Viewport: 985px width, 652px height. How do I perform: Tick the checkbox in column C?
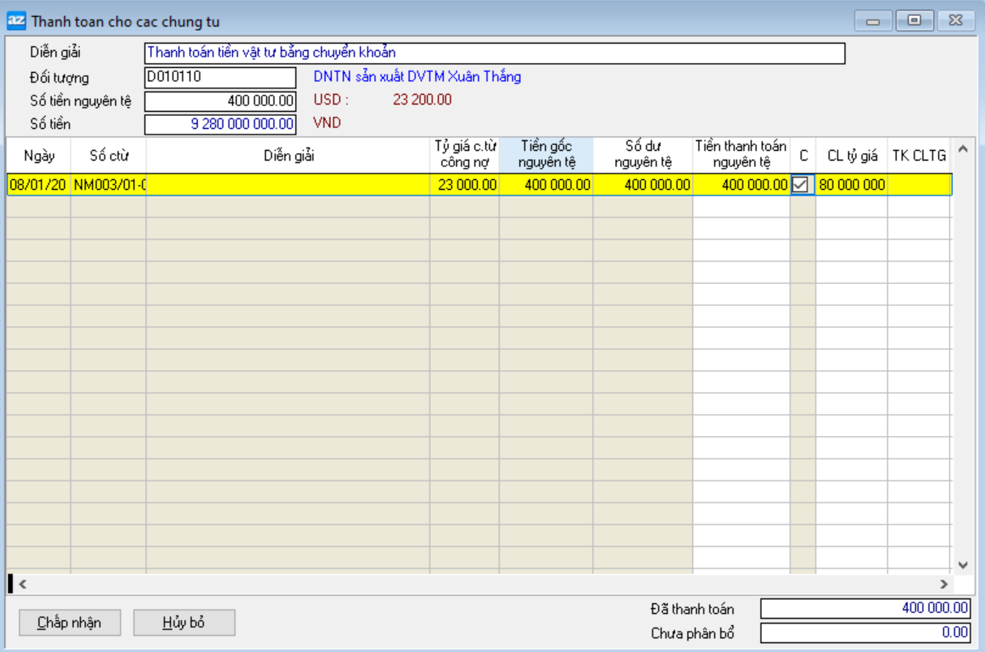(x=800, y=185)
